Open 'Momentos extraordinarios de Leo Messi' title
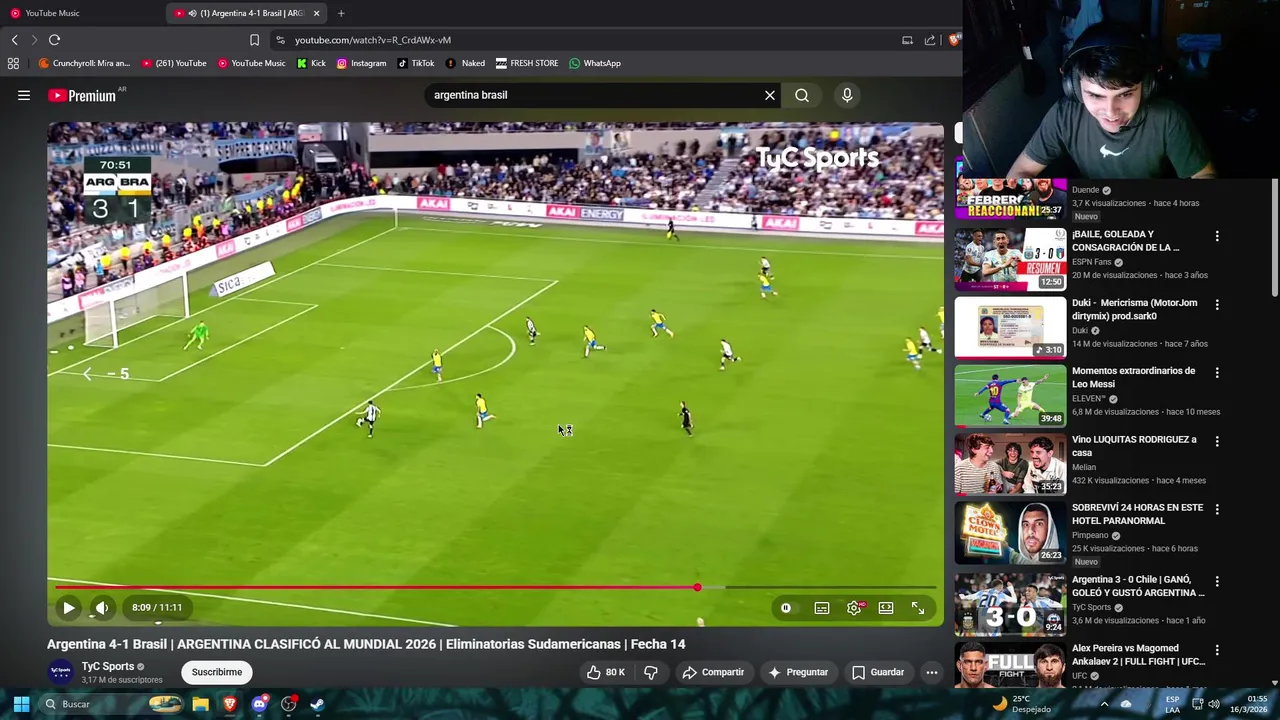 (x=1133, y=377)
